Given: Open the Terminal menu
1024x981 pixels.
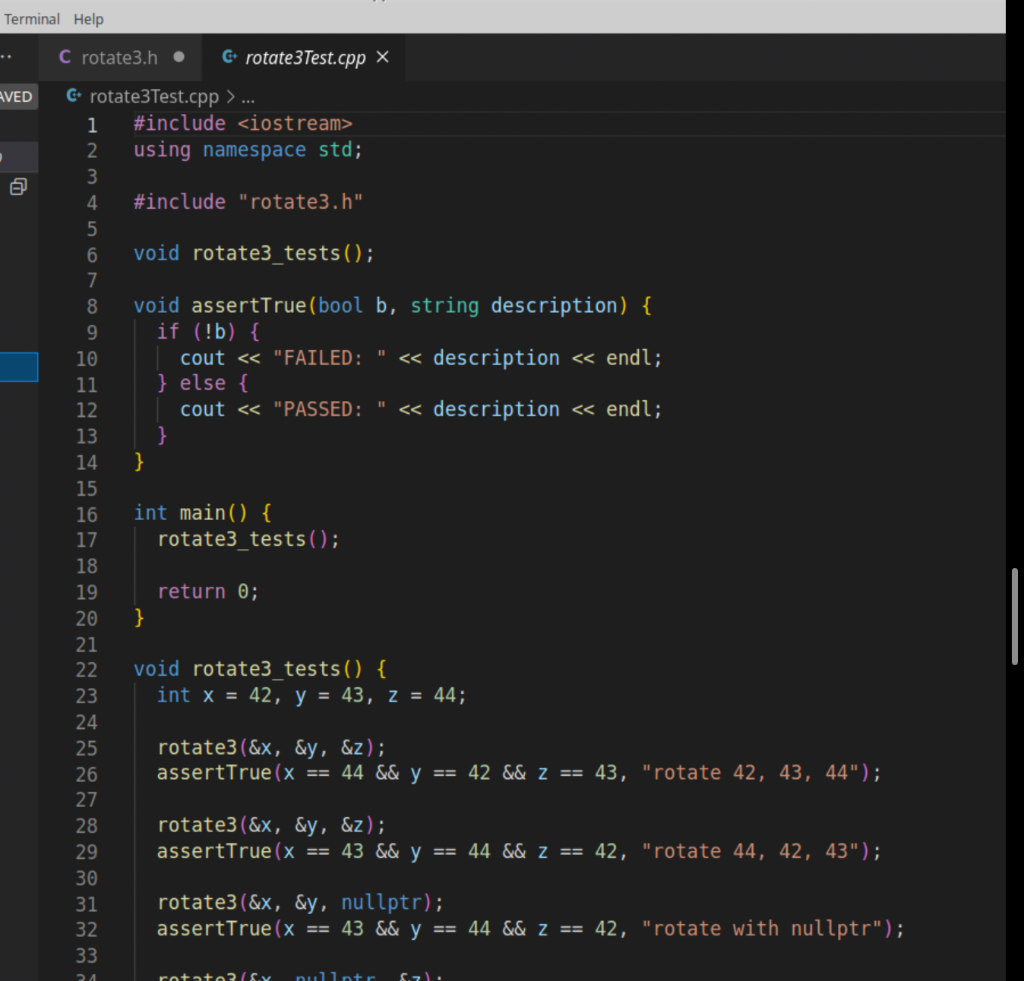Looking at the screenshot, I should (x=32, y=19).
